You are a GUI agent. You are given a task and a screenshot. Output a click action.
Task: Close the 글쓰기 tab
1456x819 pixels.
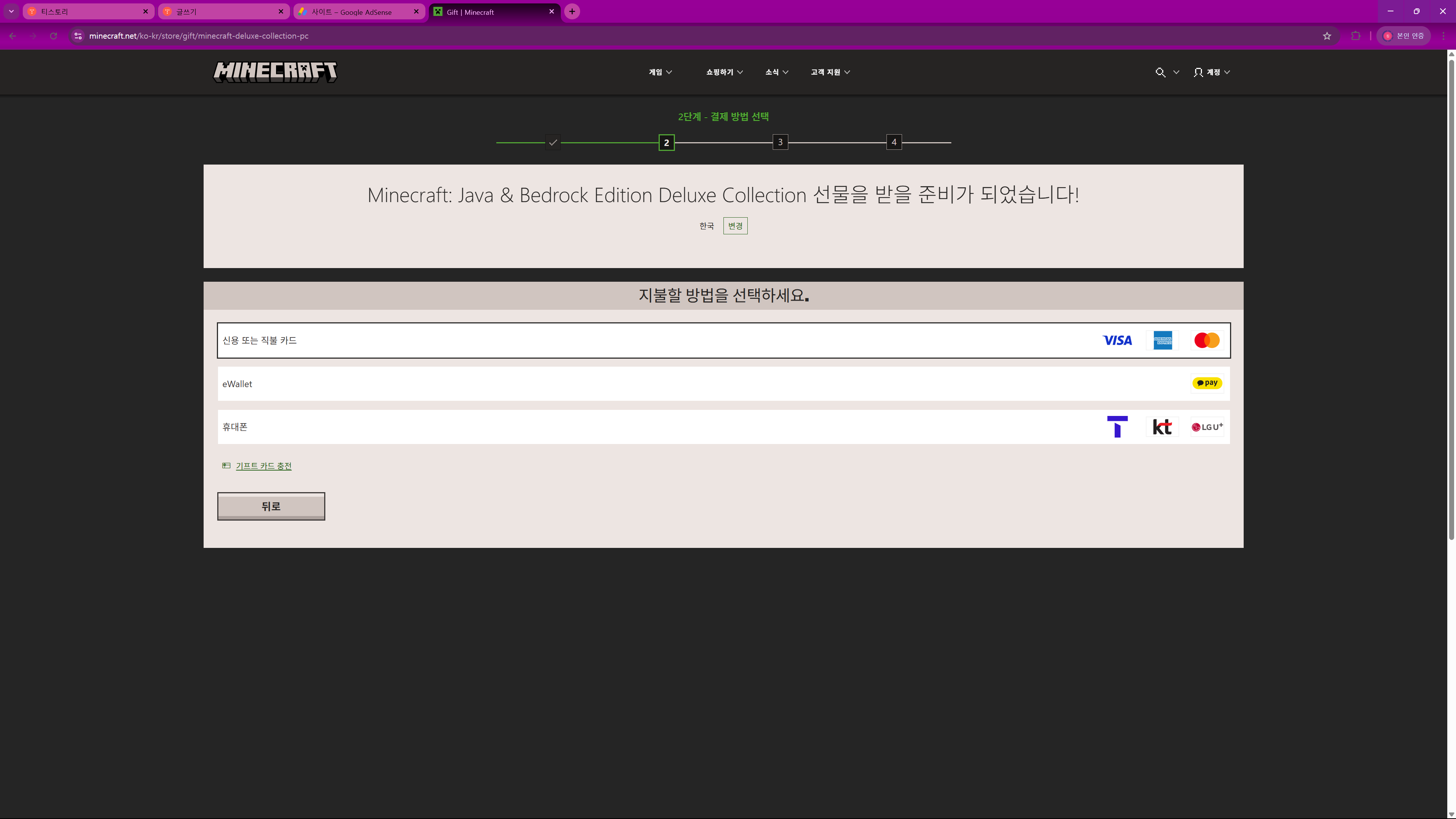tap(281, 11)
